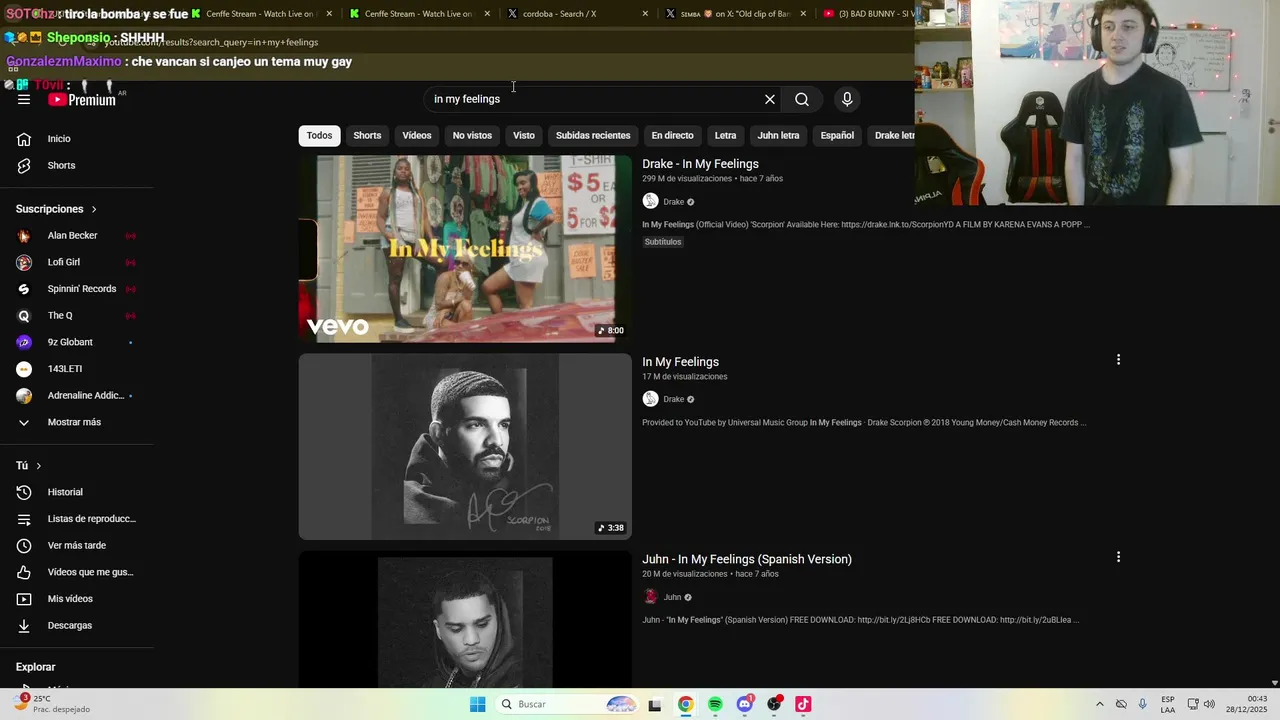The width and height of the screenshot is (1280, 720).
Task: Open Discord from the taskbar
Action: pyautogui.click(x=744, y=704)
